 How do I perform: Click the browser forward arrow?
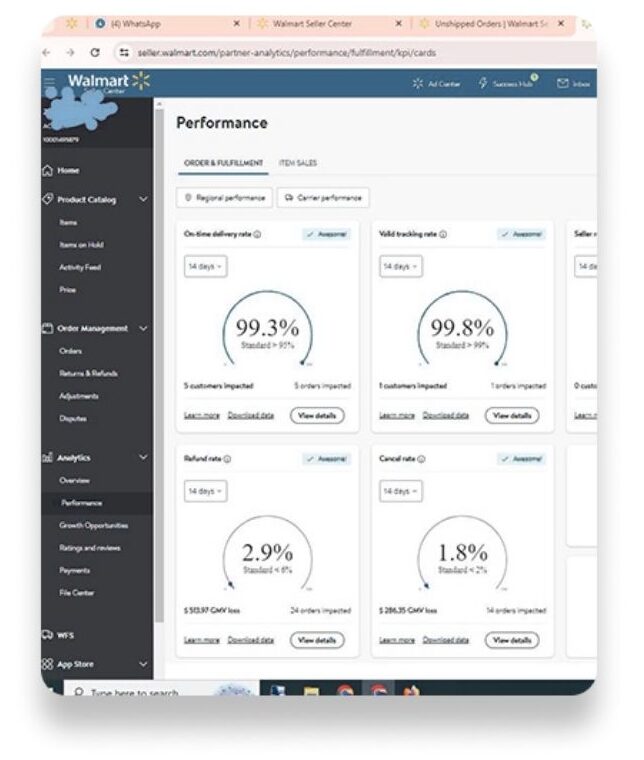[x=71, y=52]
